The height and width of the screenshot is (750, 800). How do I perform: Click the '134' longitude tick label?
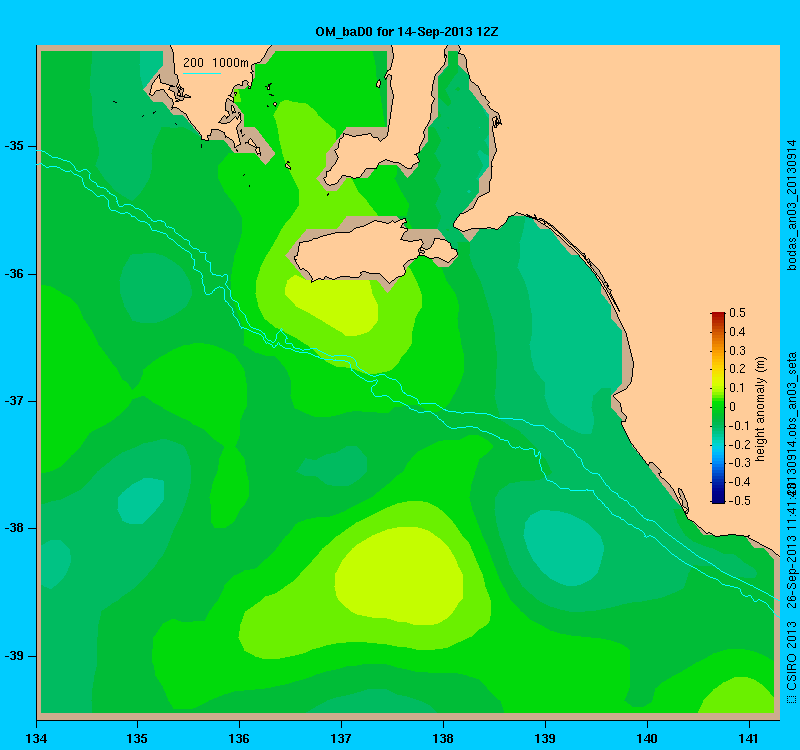pos(36,738)
